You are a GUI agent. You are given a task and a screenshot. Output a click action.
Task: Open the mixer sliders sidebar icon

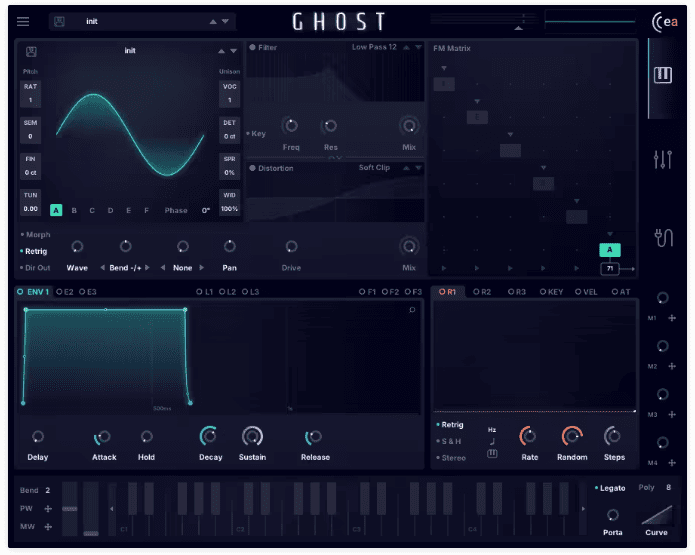663,160
